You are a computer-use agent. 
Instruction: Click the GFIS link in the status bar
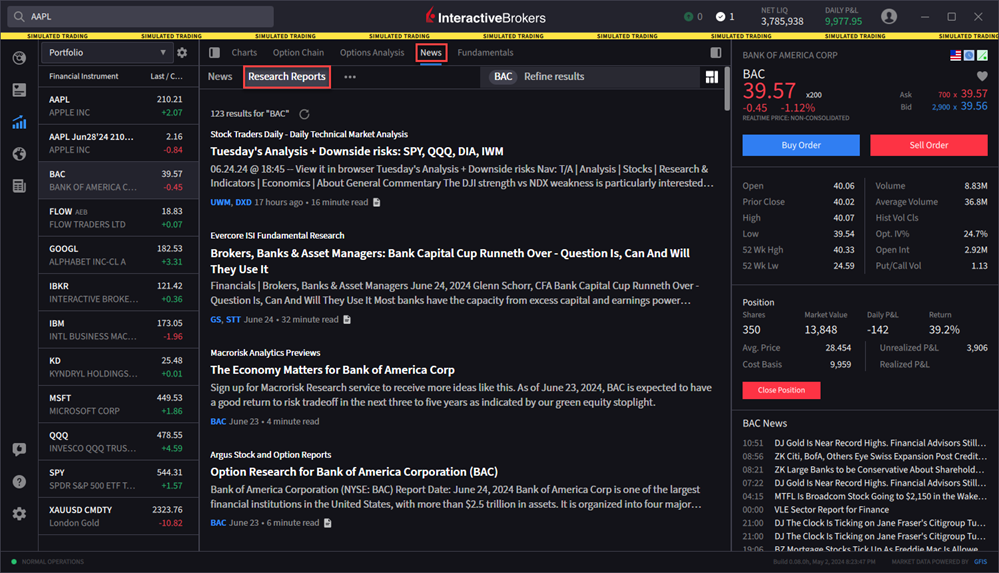point(981,562)
